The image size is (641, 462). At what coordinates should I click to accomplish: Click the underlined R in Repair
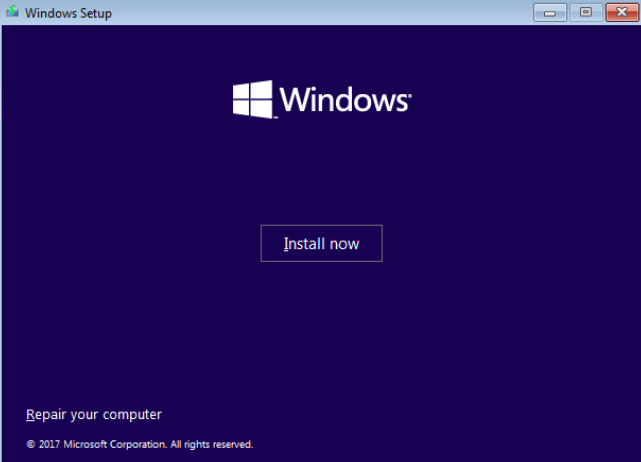click(30, 414)
